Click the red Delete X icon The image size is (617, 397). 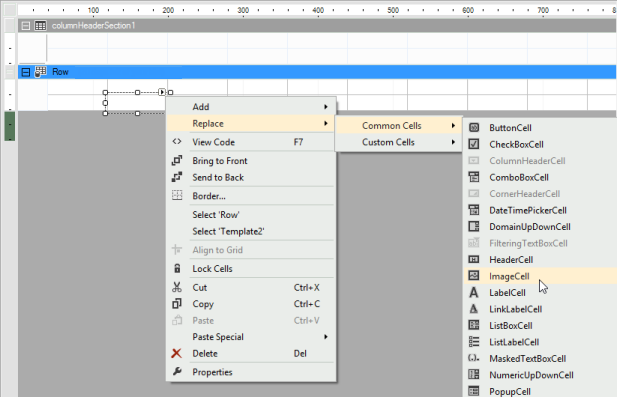tap(177, 353)
